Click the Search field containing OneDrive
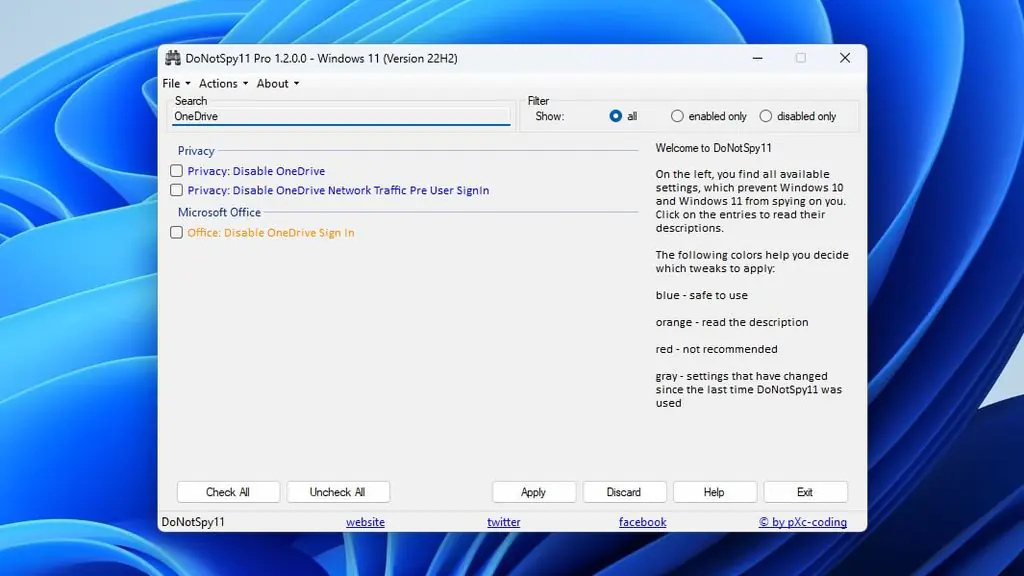 (x=340, y=117)
